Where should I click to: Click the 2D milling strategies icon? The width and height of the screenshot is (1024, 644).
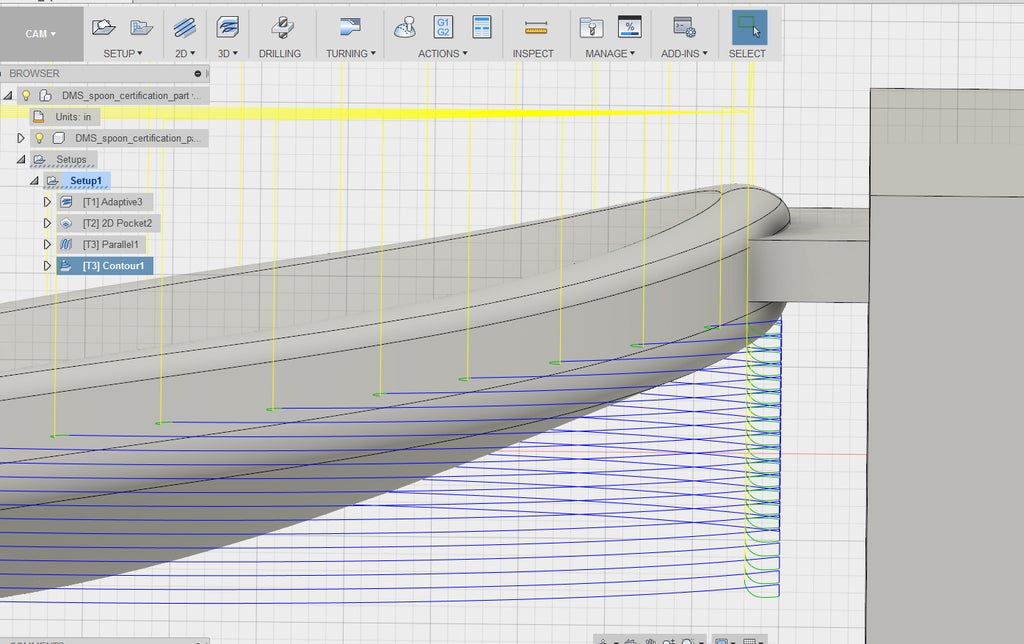(184, 27)
